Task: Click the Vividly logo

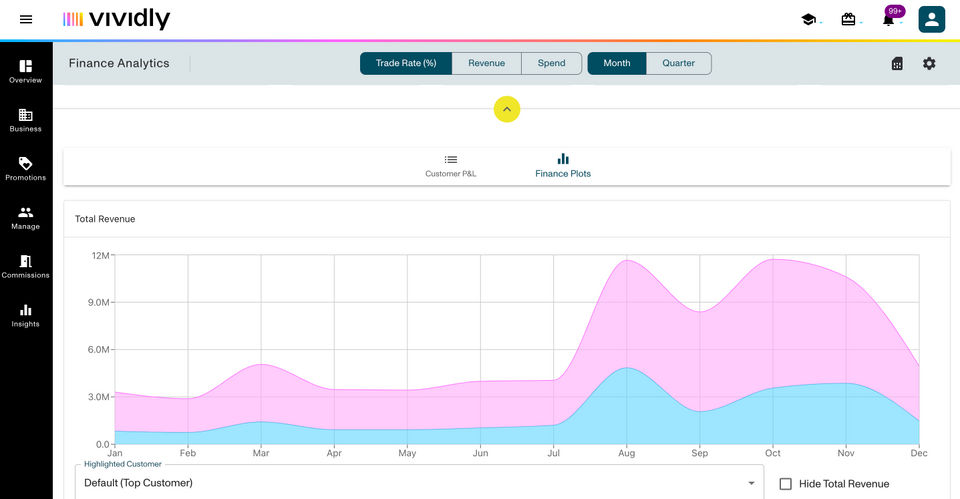Action: click(x=116, y=20)
